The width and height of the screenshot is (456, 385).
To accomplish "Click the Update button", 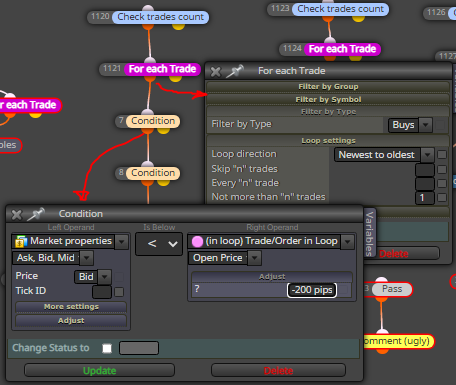I will click(x=99, y=371).
